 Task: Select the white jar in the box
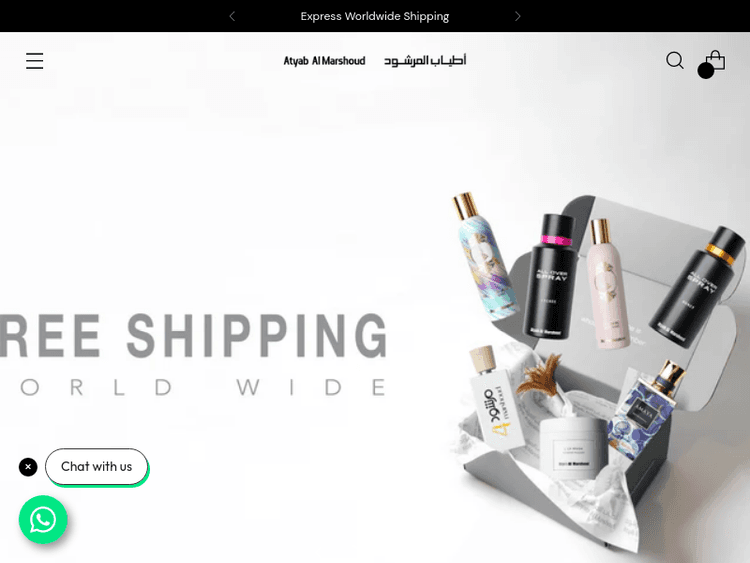point(573,446)
